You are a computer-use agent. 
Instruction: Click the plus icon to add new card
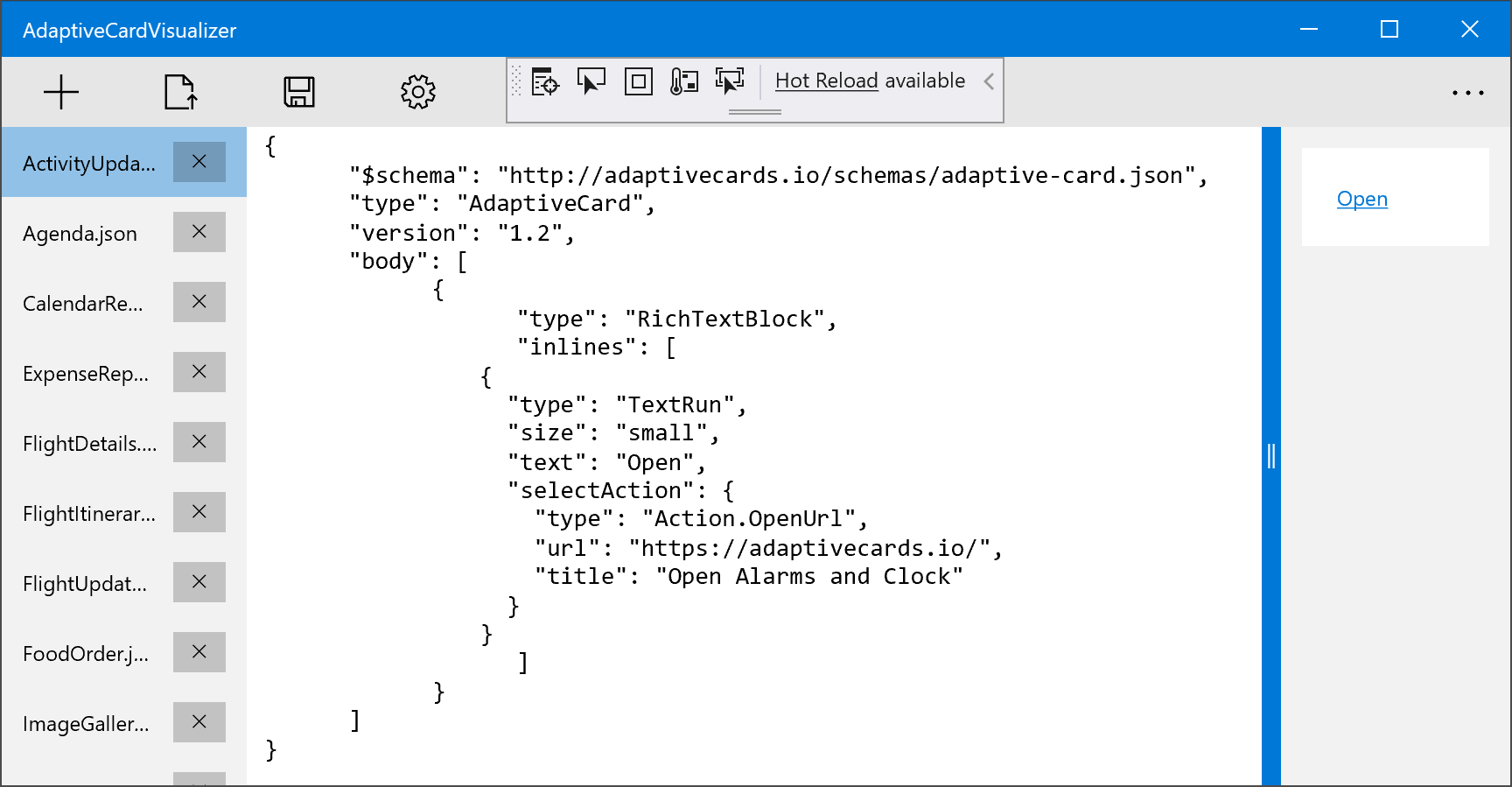(x=61, y=92)
